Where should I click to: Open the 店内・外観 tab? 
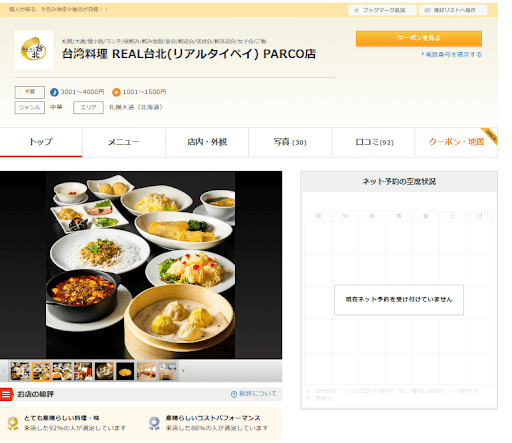click(207, 142)
